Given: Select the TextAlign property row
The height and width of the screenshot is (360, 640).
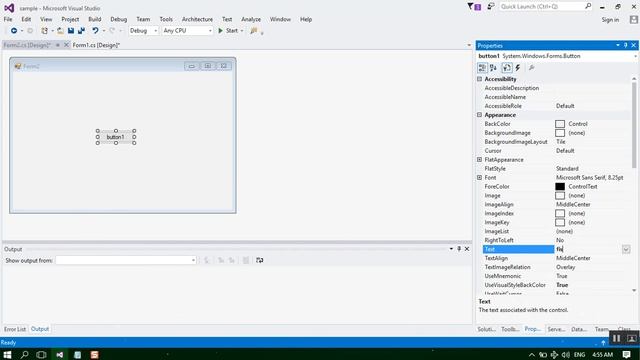Looking at the screenshot, I should [x=557, y=258].
